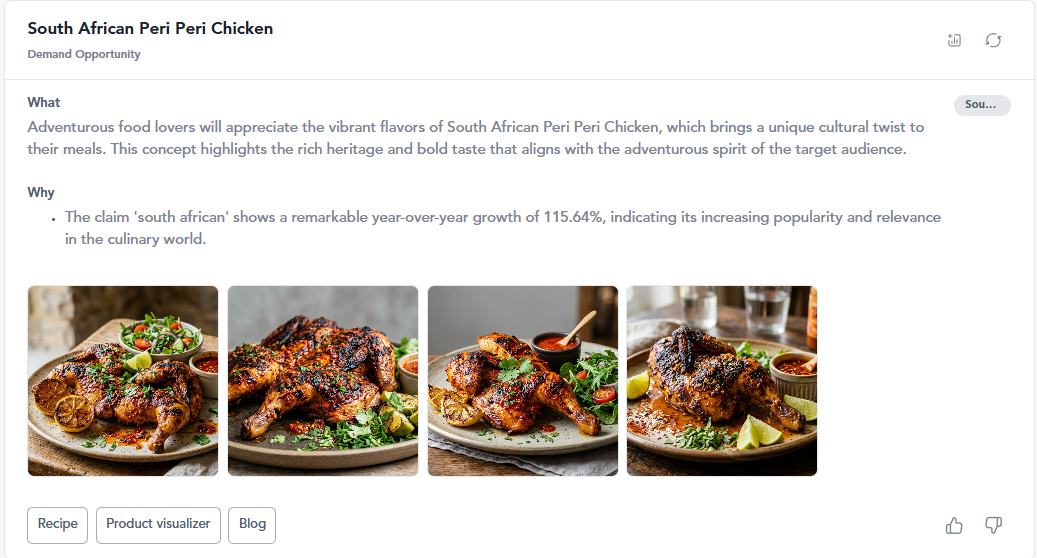The height and width of the screenshot is (558, 1037).
Task: Give a thumbs up to this concept
Action: pos(954,526)
